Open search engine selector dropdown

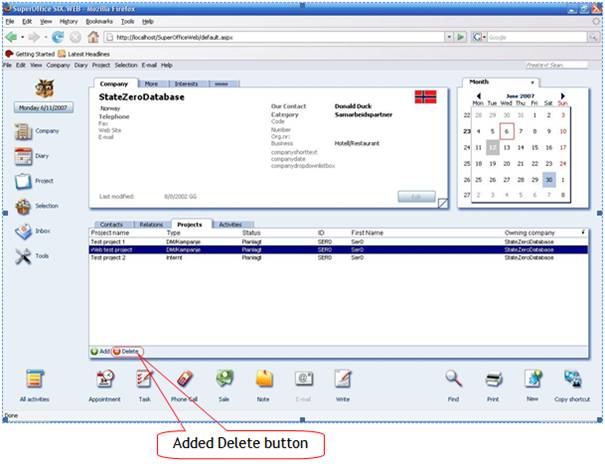coord(484,37)
